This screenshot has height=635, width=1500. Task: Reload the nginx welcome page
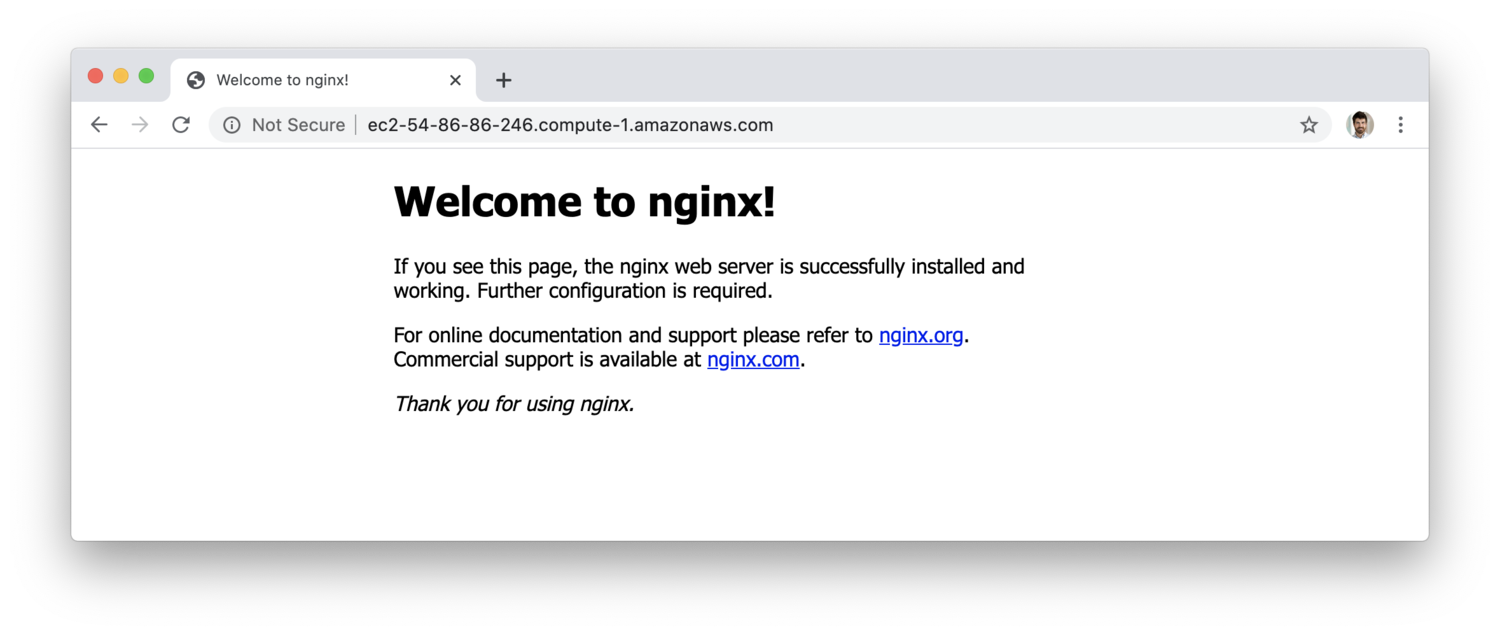tap(181, 125)
